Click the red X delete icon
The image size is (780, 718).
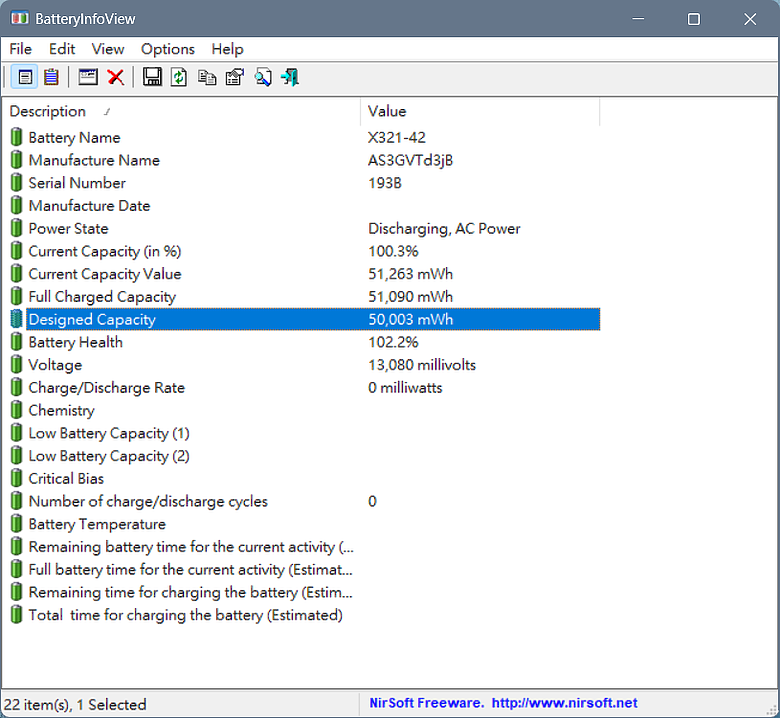pyautogui.click(x=116, y=77)
